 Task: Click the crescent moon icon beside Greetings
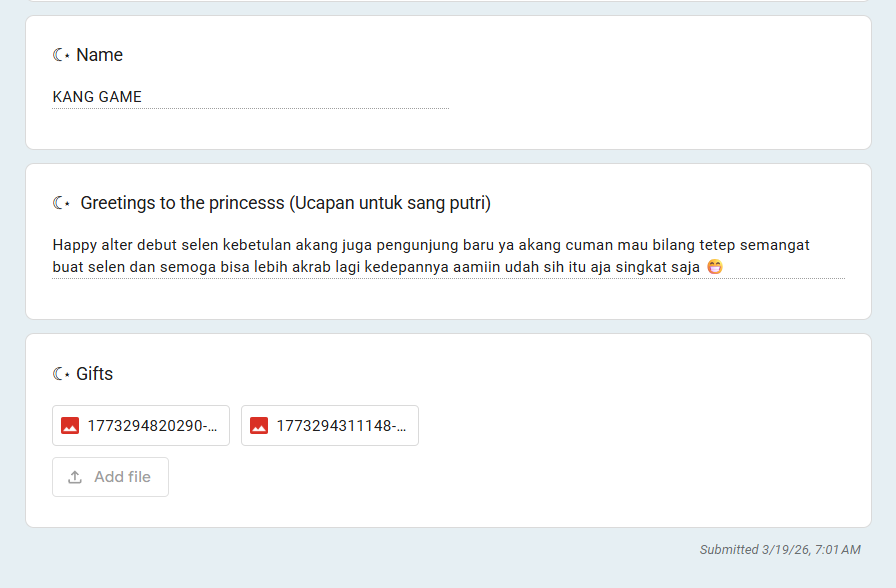point(61,203)
